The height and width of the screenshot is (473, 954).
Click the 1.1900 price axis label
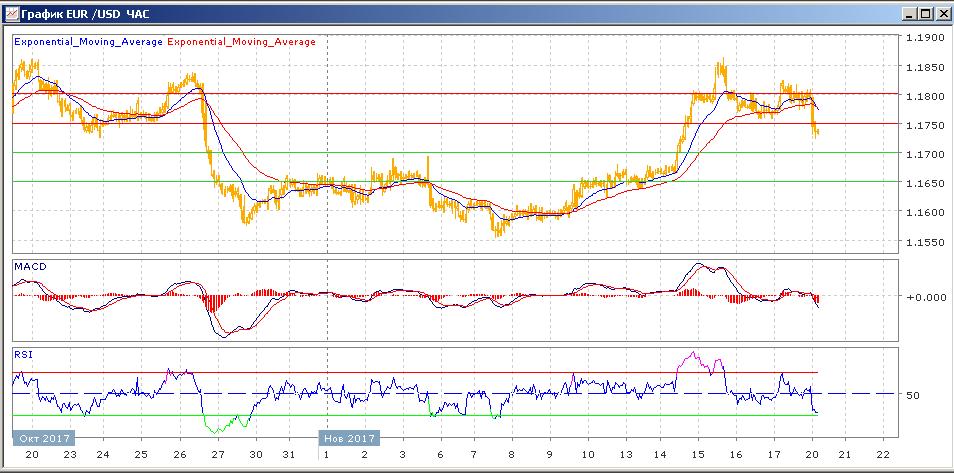[922, 38]
